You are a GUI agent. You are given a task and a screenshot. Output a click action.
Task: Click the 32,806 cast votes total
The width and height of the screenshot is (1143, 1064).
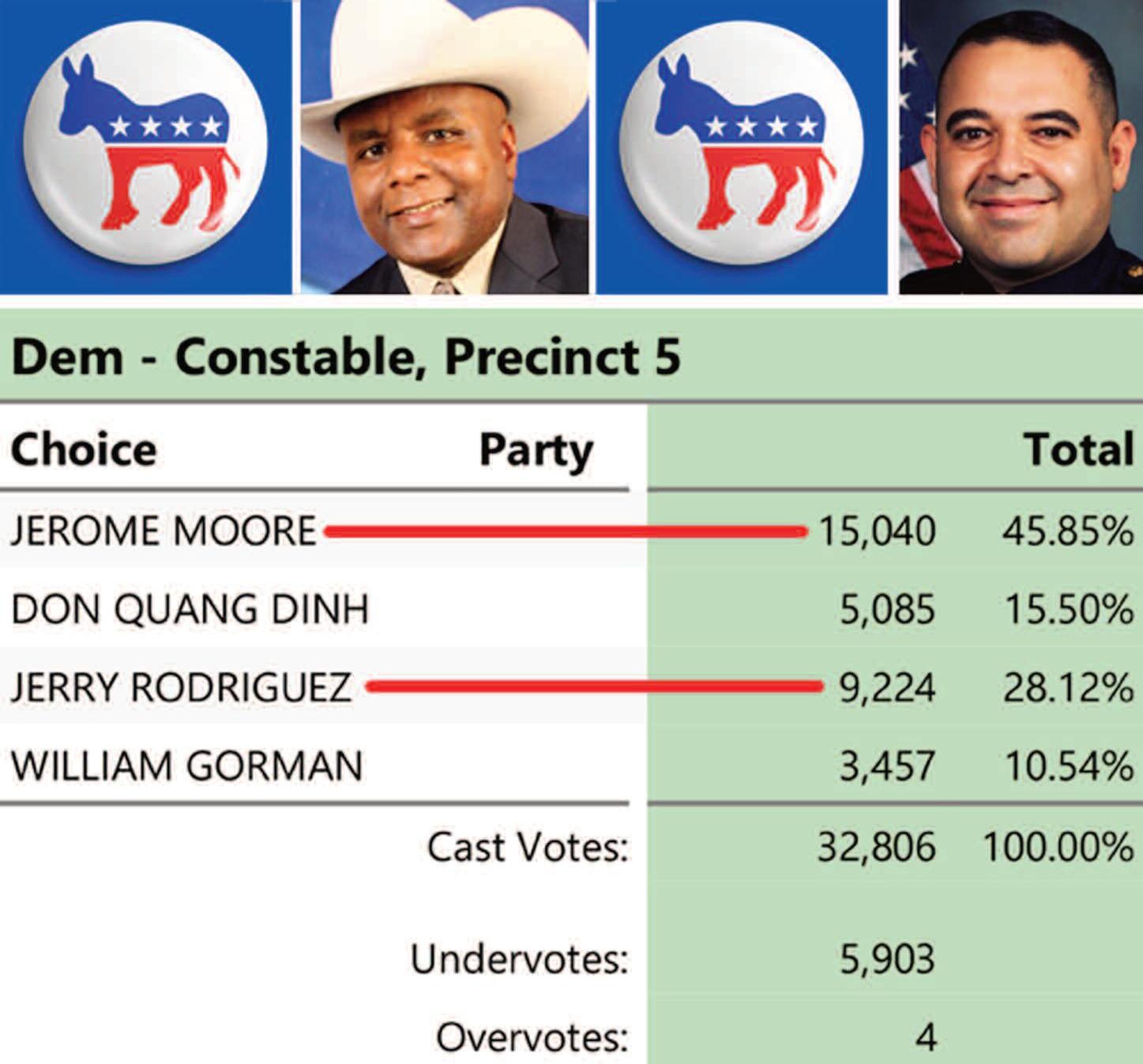click(x=877, y=848)
